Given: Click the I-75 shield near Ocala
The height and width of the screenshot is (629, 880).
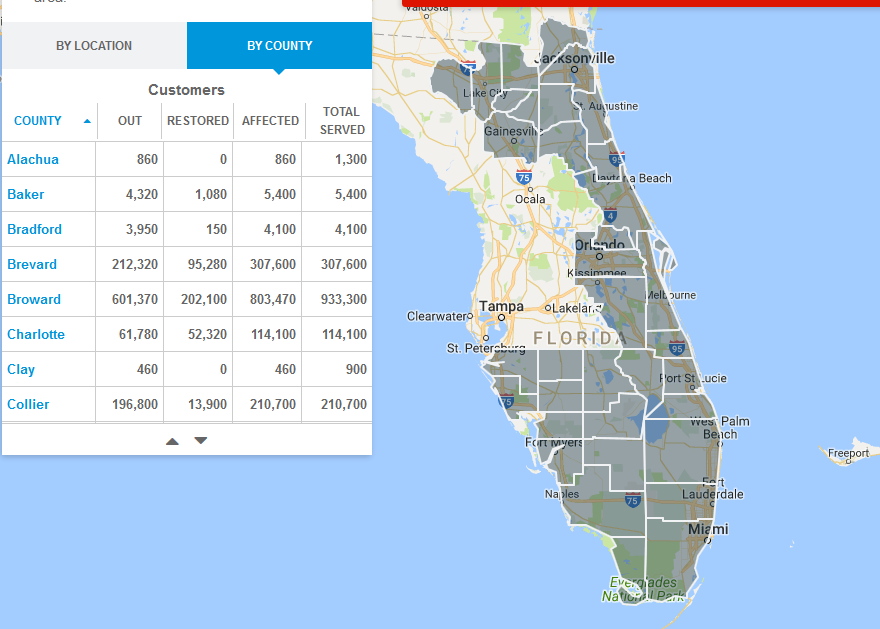Looking at the screenshot, I should 524,177.
